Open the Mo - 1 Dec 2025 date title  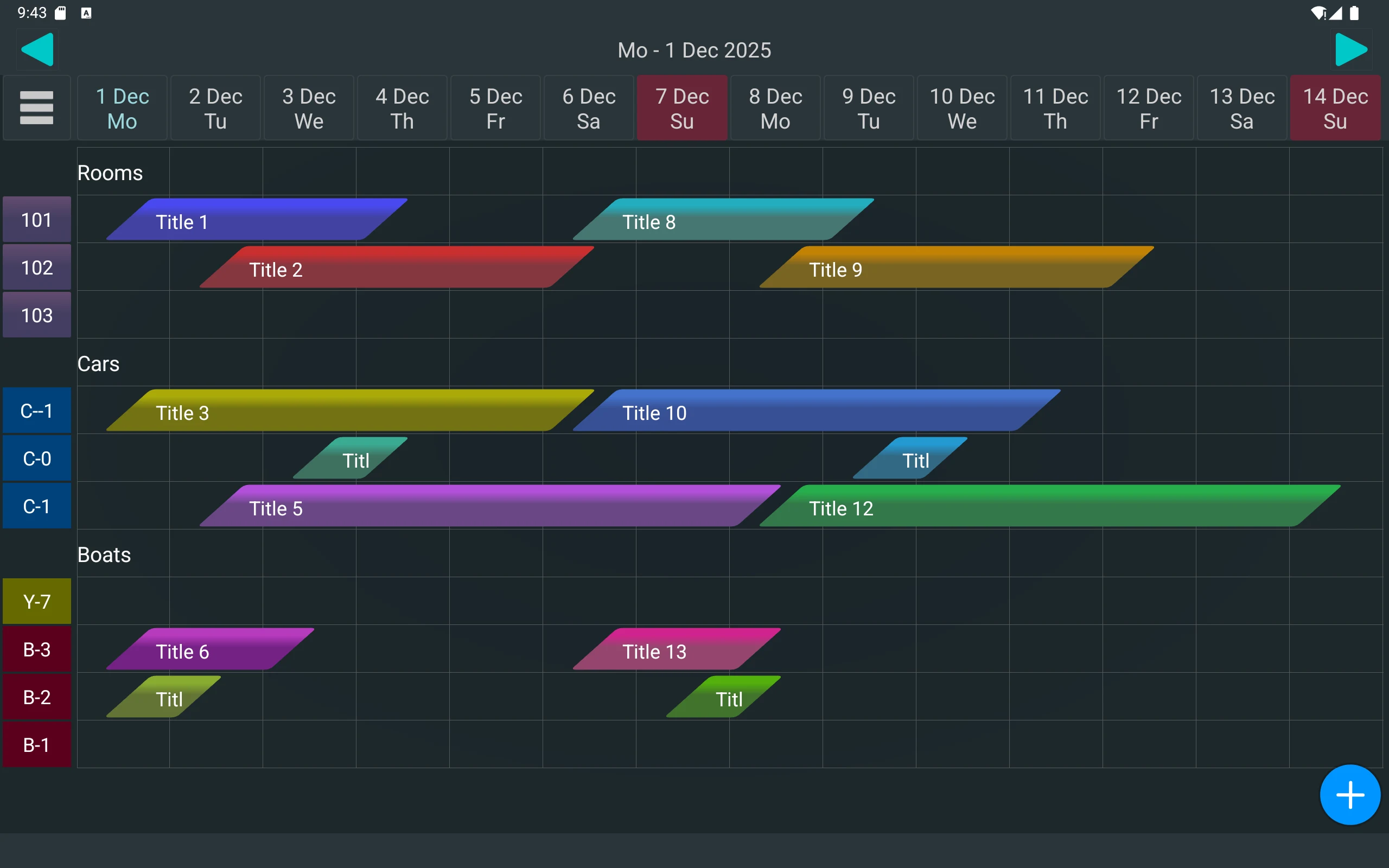[694, 50]
